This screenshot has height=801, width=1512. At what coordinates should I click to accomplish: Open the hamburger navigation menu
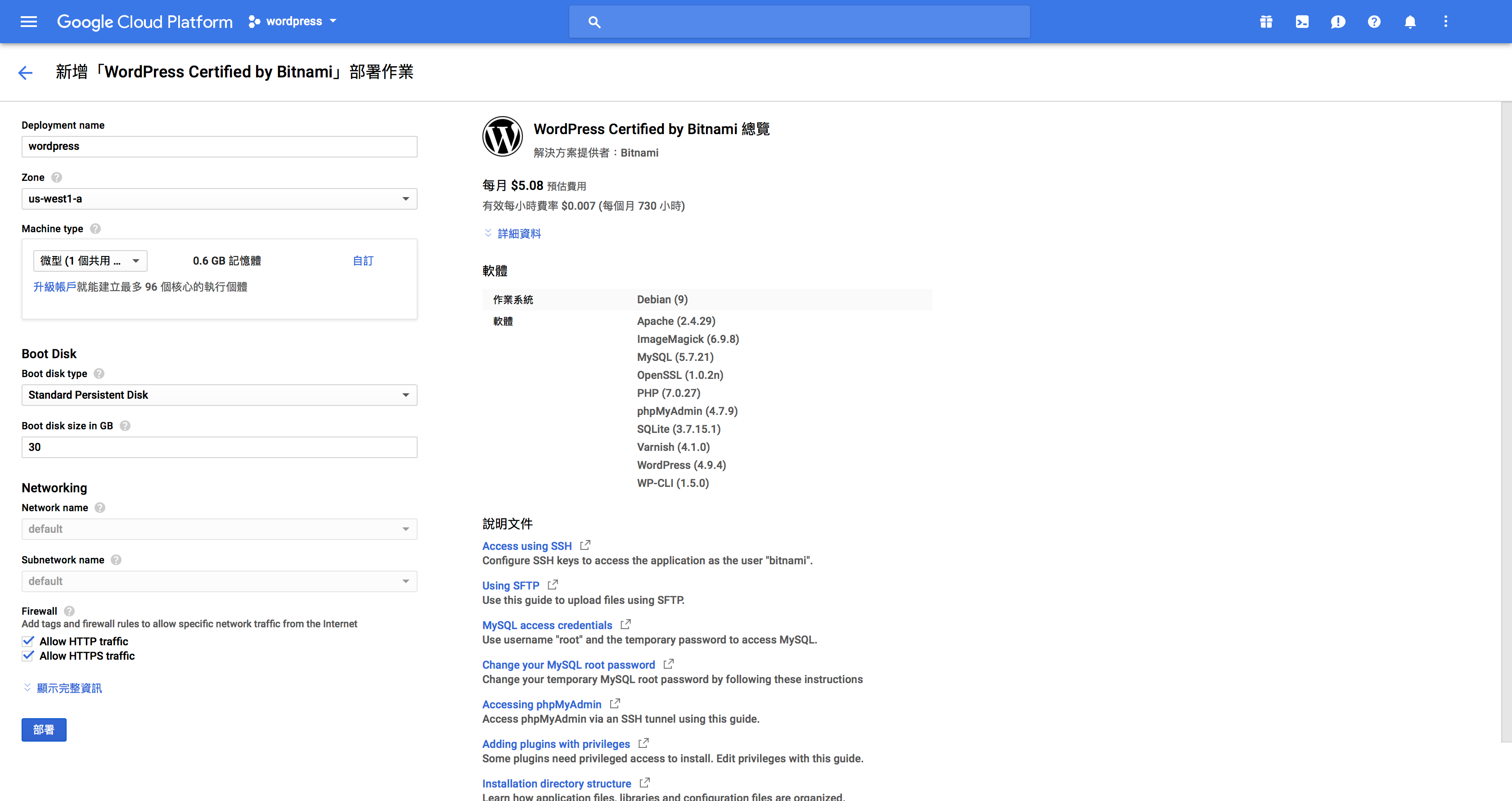28,22
